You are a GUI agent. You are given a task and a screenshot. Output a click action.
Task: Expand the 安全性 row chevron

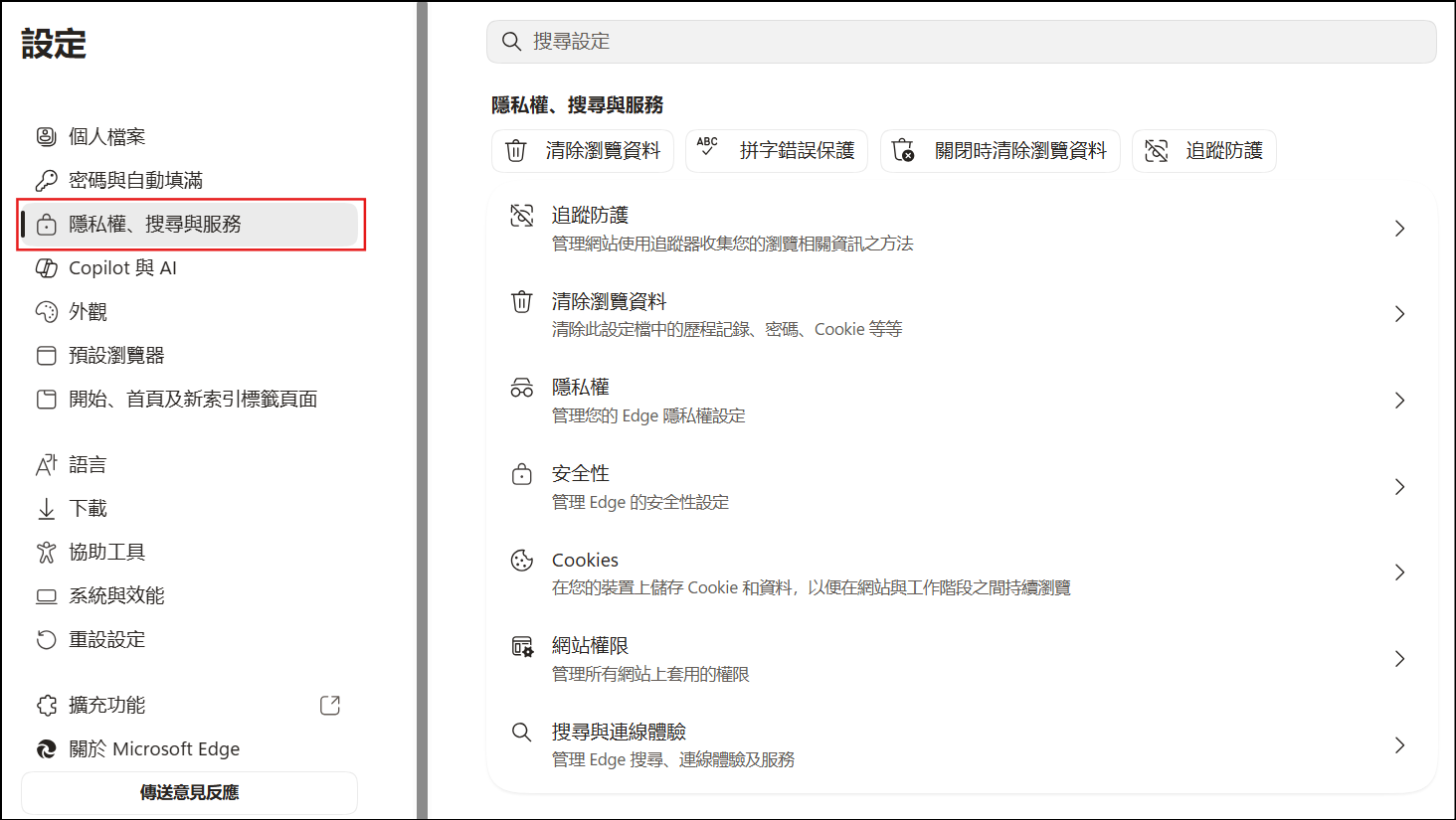tap(1399, 487)
